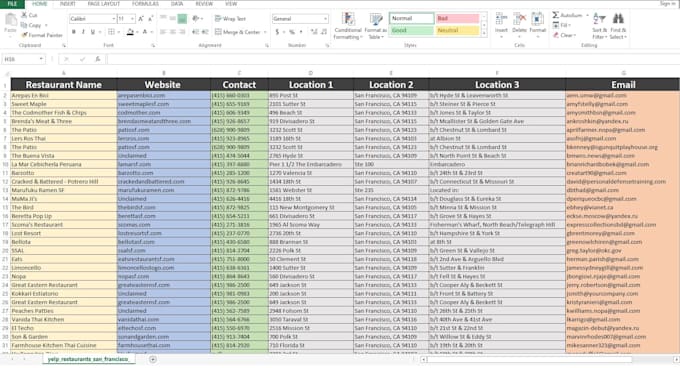The height and width of the screenshot is (368, 680).
Task: Click the Clear eraser icon
Action: (x=556, y=35)
